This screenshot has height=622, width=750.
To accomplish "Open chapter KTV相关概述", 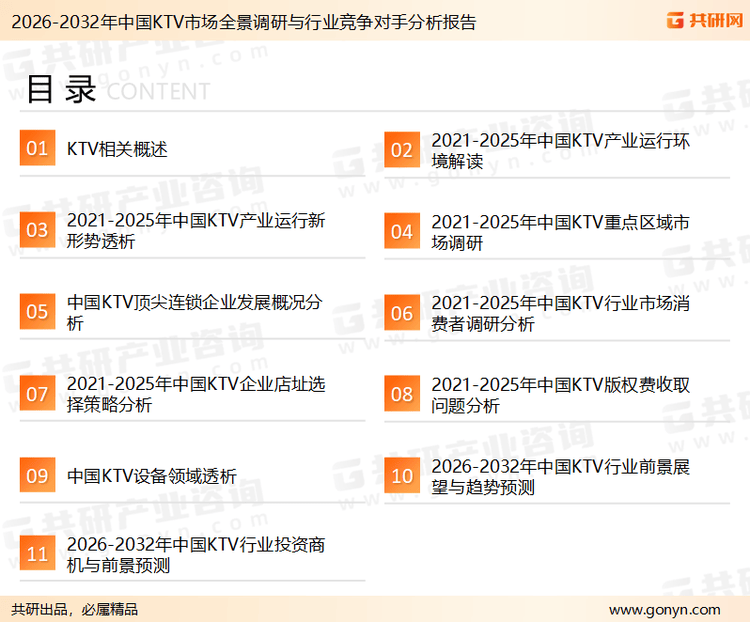I will point(117,150).
